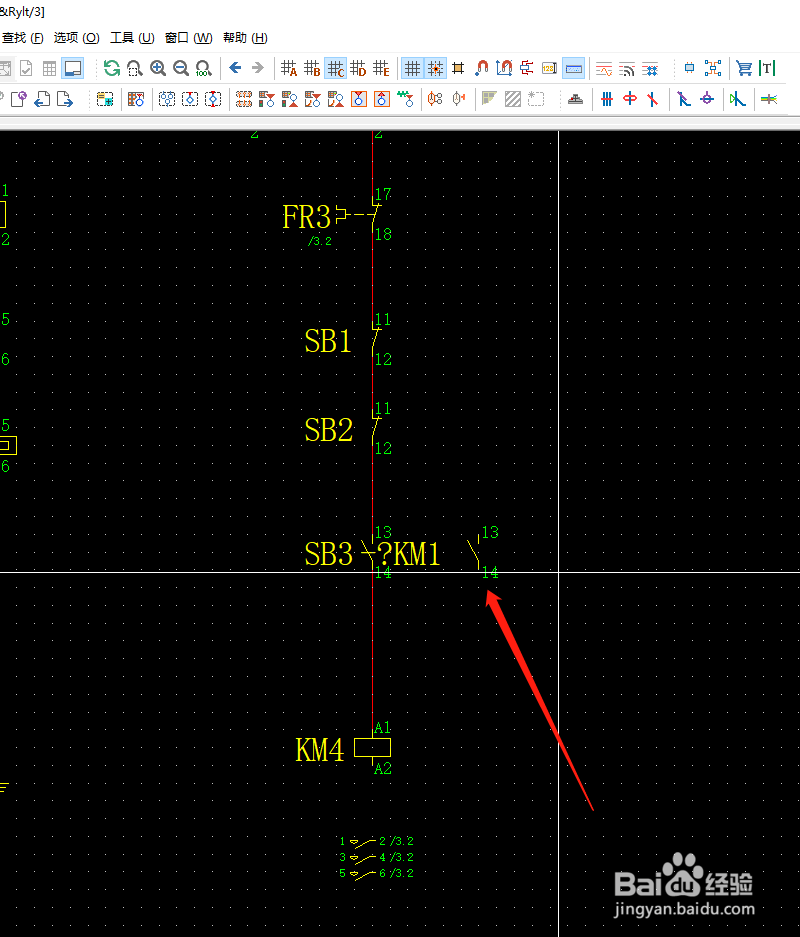
Task: Toggle snap to grid
Action: (435, 68)
